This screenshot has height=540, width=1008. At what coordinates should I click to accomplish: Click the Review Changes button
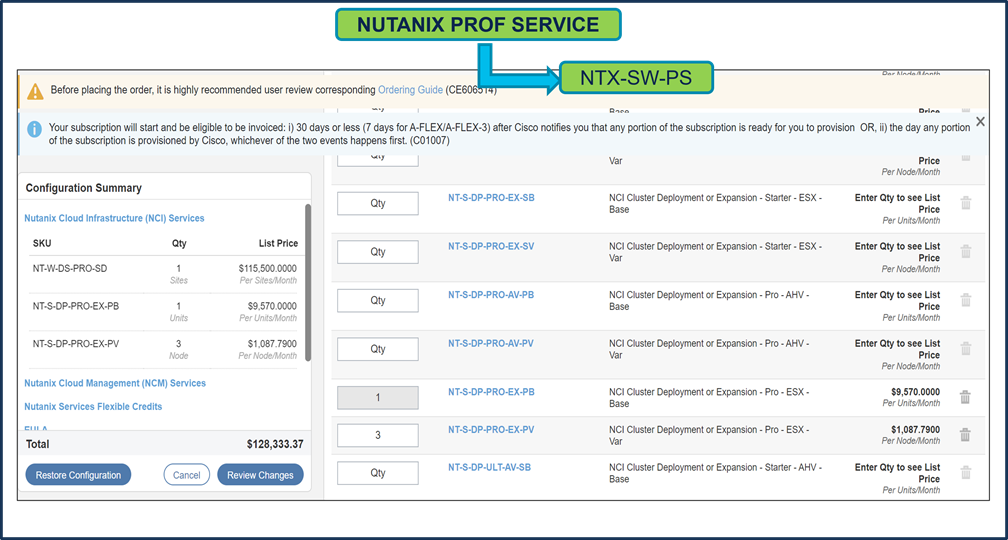260,475
